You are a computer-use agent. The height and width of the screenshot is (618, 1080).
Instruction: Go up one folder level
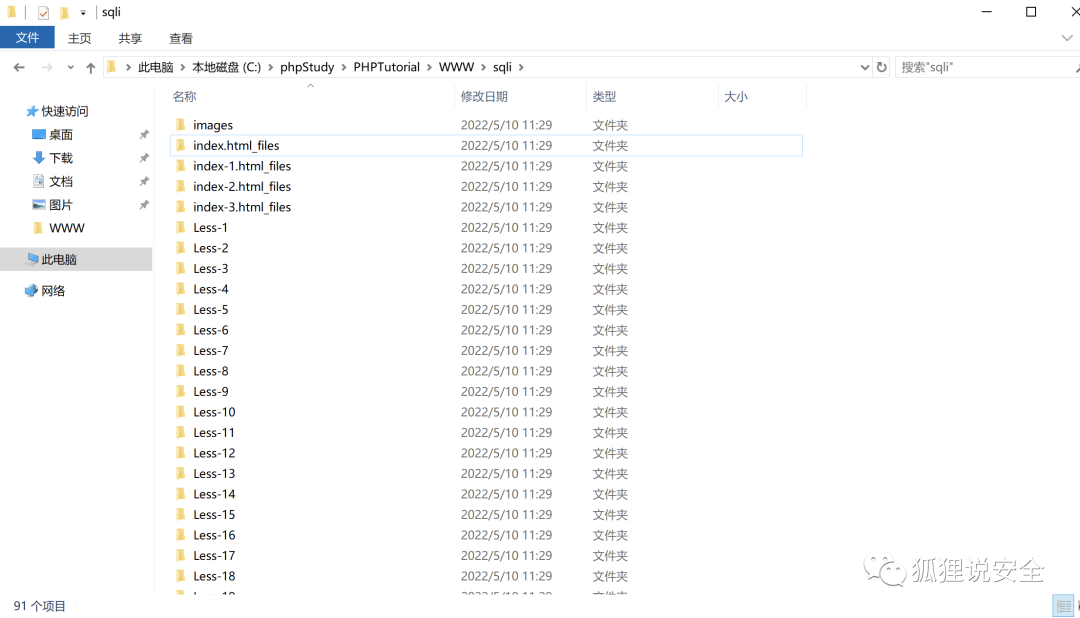pyautogui.click(x=90, y=68)
